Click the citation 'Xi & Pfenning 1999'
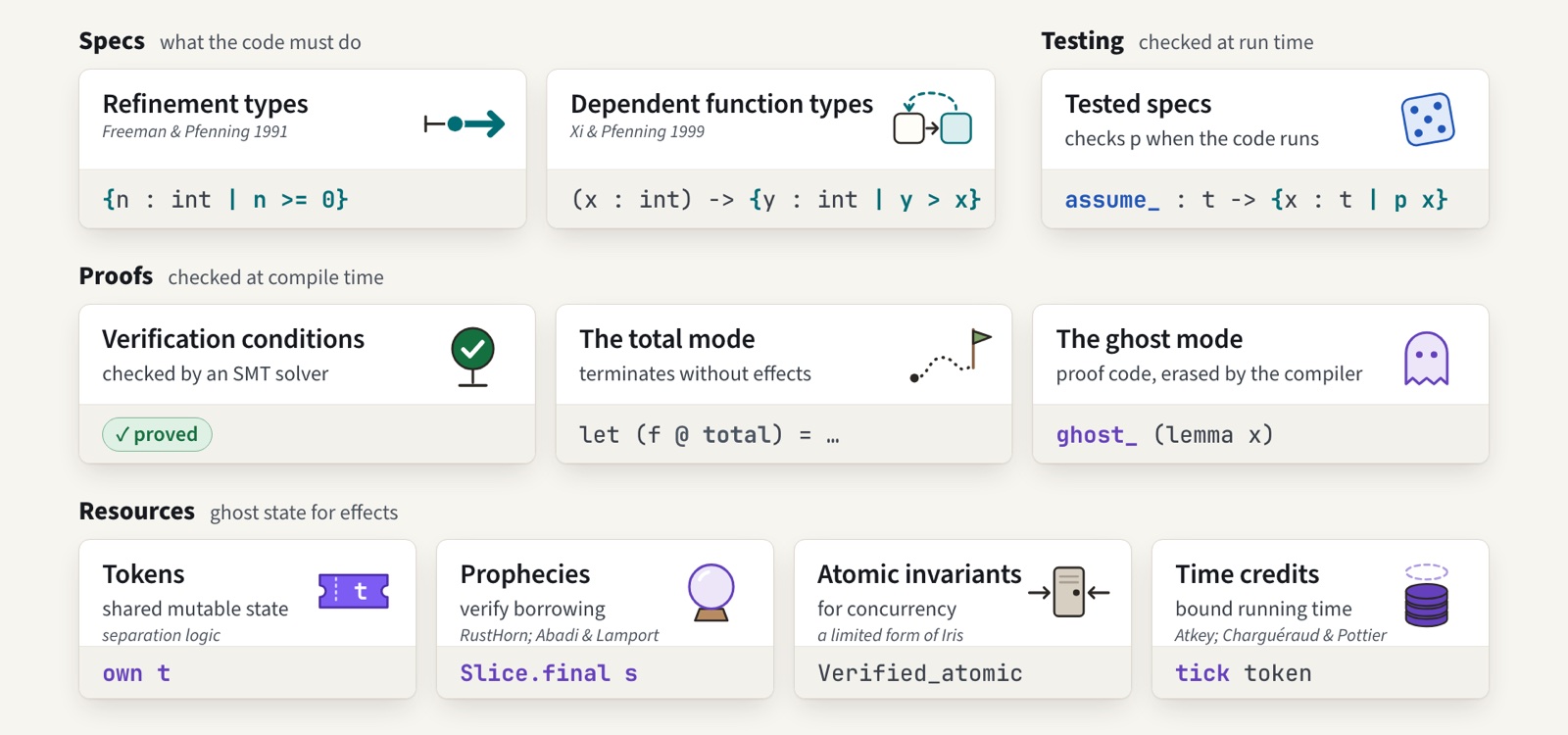1568x735 pixels. 637,131
